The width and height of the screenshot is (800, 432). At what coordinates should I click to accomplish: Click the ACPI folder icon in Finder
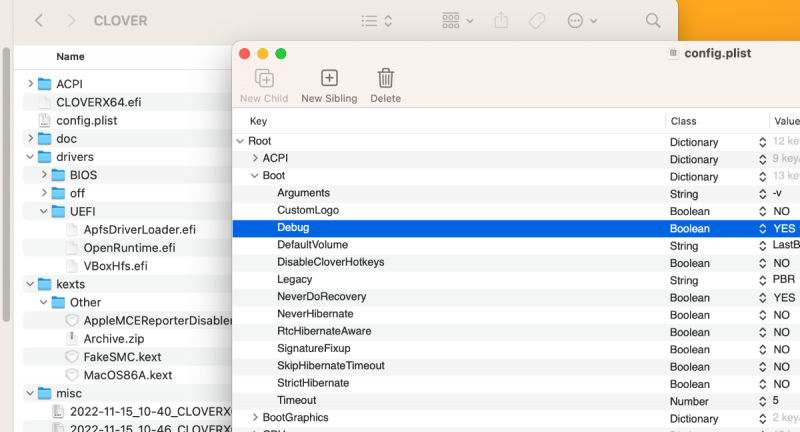45,84
